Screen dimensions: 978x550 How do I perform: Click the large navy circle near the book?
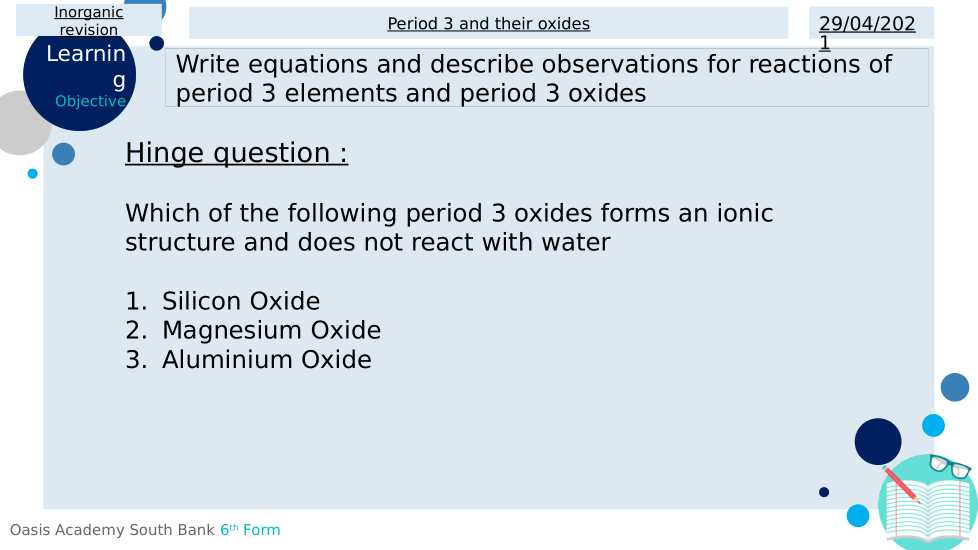point(878,441)
